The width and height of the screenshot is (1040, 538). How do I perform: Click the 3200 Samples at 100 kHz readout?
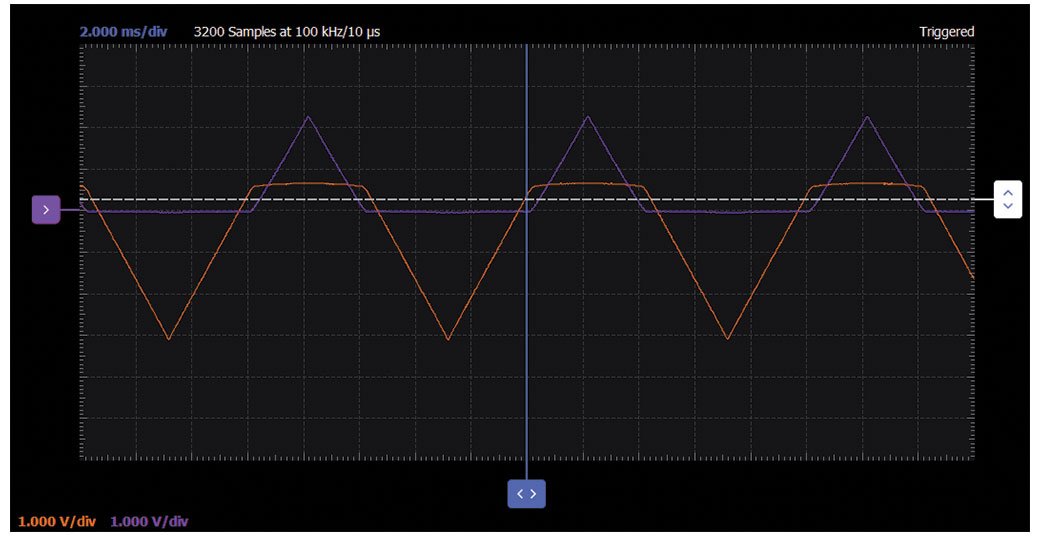[286, 32]
